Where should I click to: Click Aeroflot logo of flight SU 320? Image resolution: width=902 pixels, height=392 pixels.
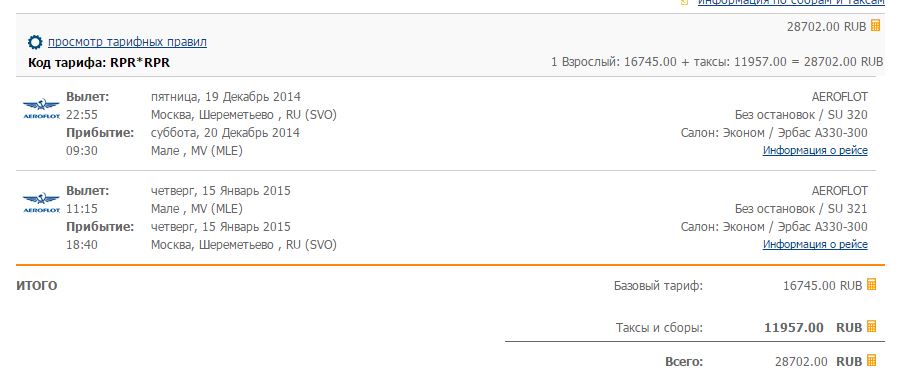(41, 108)
